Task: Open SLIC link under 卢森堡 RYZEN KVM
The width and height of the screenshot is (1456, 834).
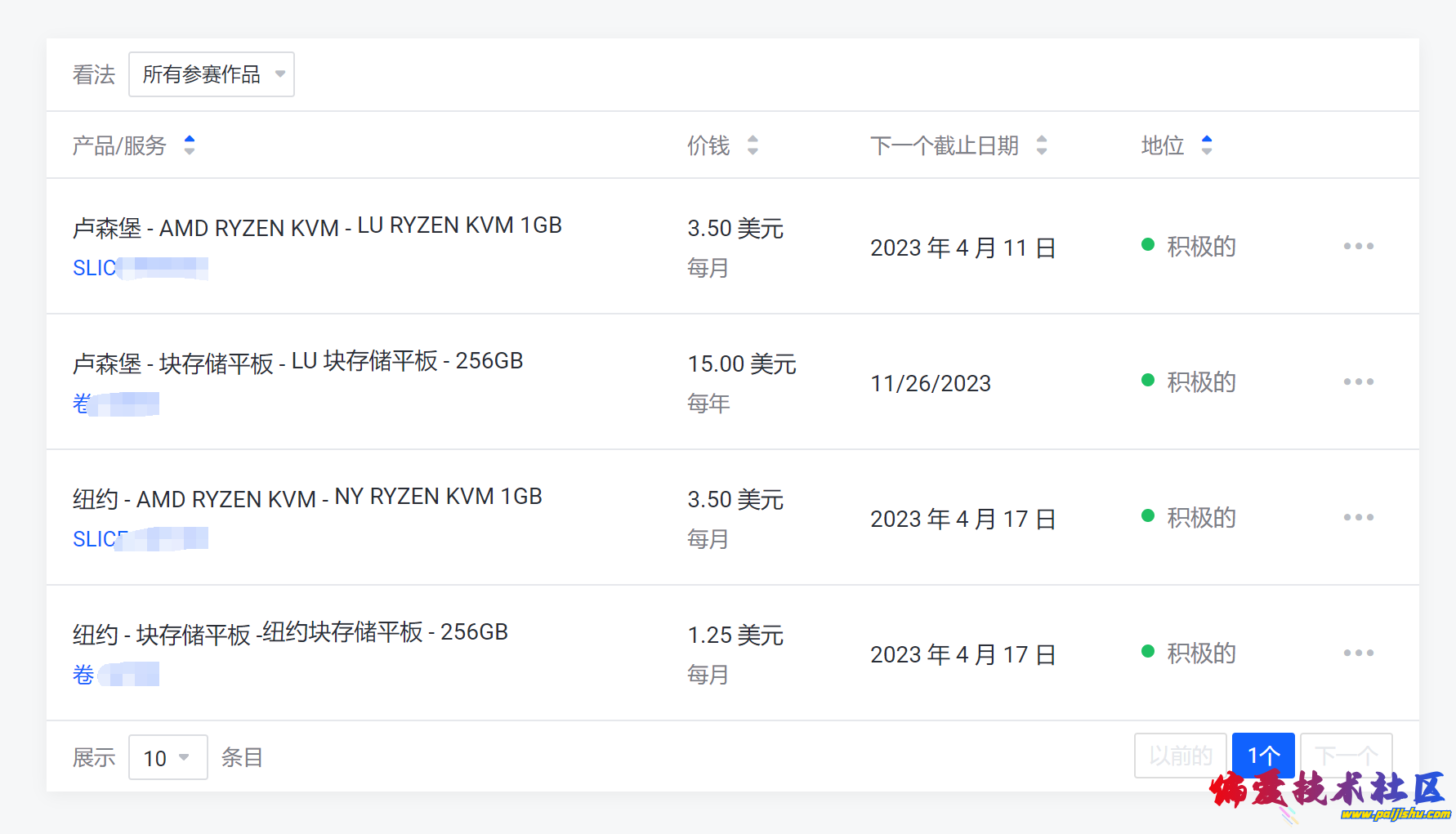Action: (95, 268)
